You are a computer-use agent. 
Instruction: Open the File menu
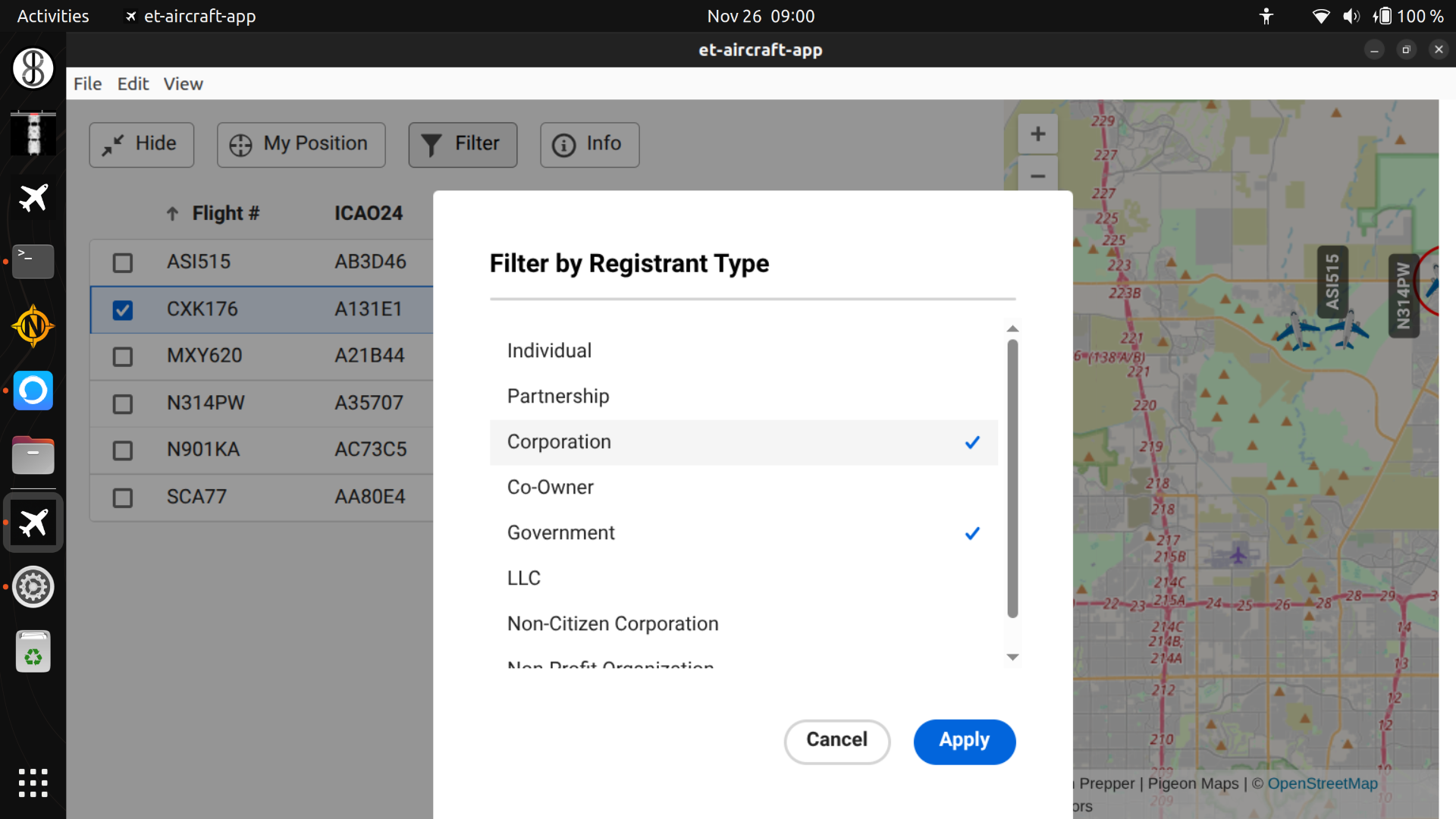click(x=87, y=83)
